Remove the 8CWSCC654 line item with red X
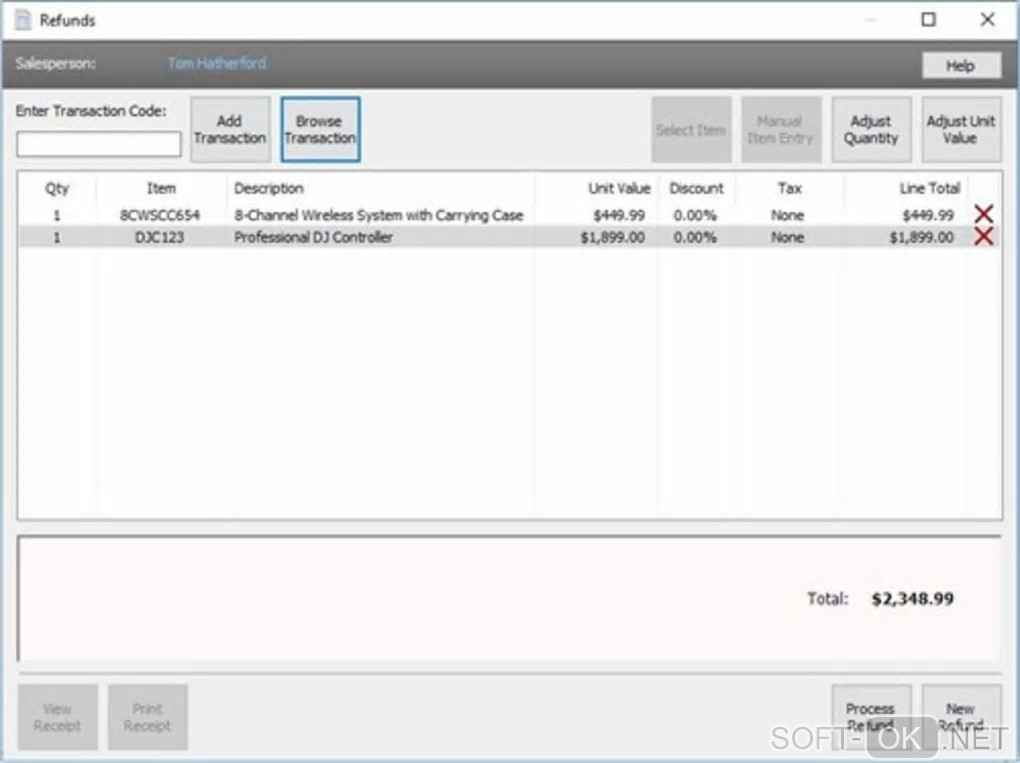 click(984, 214)
